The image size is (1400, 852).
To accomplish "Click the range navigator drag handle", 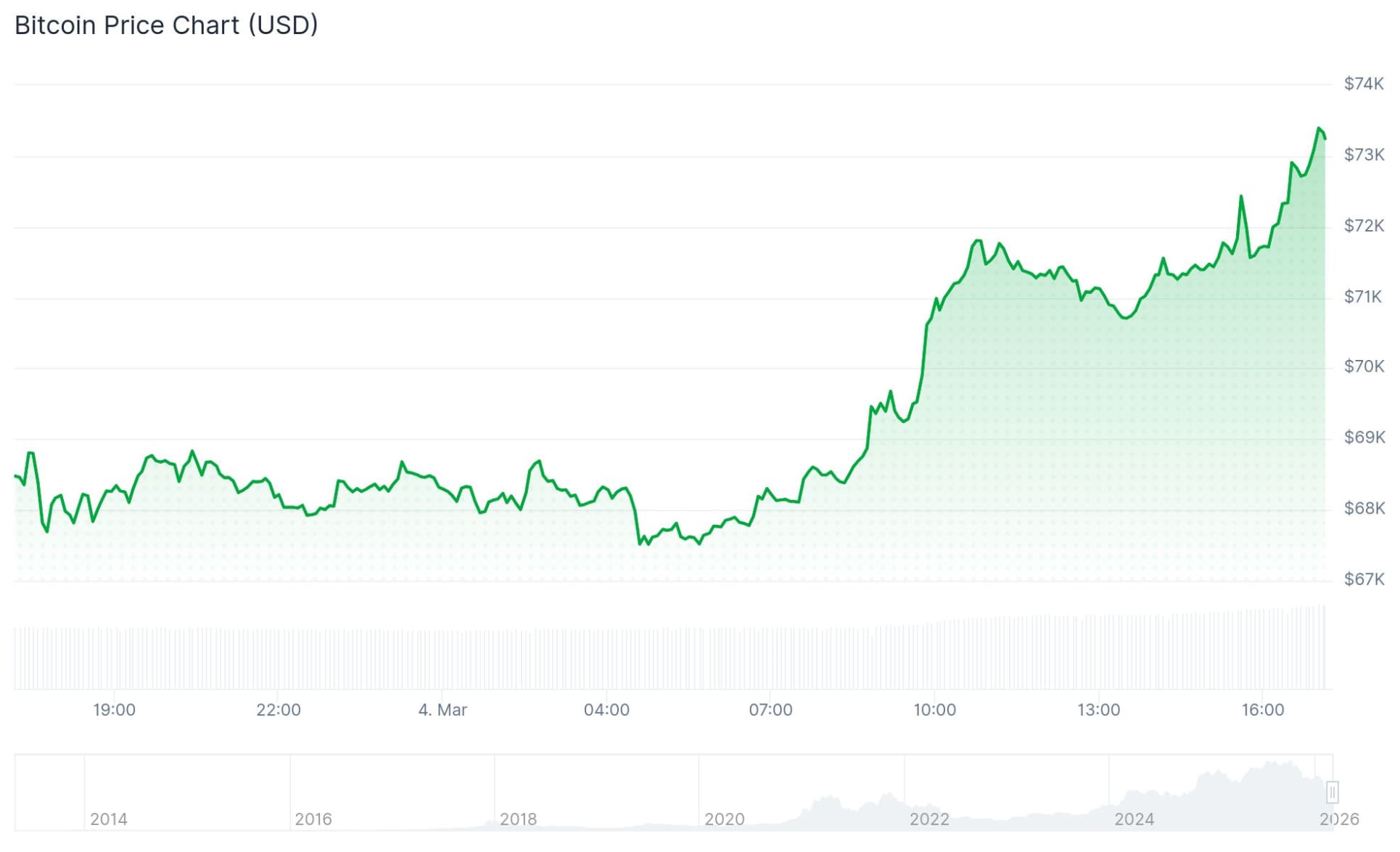I will [x=1332, y=791].
